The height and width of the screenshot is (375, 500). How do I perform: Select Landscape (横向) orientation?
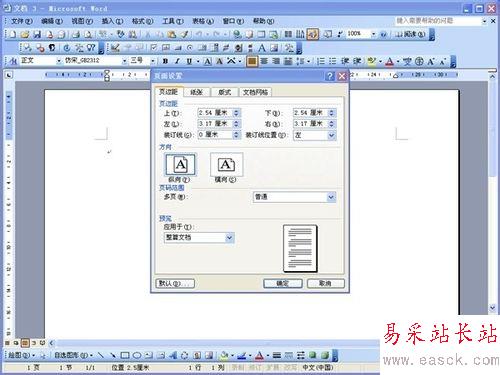pos(226,165)
